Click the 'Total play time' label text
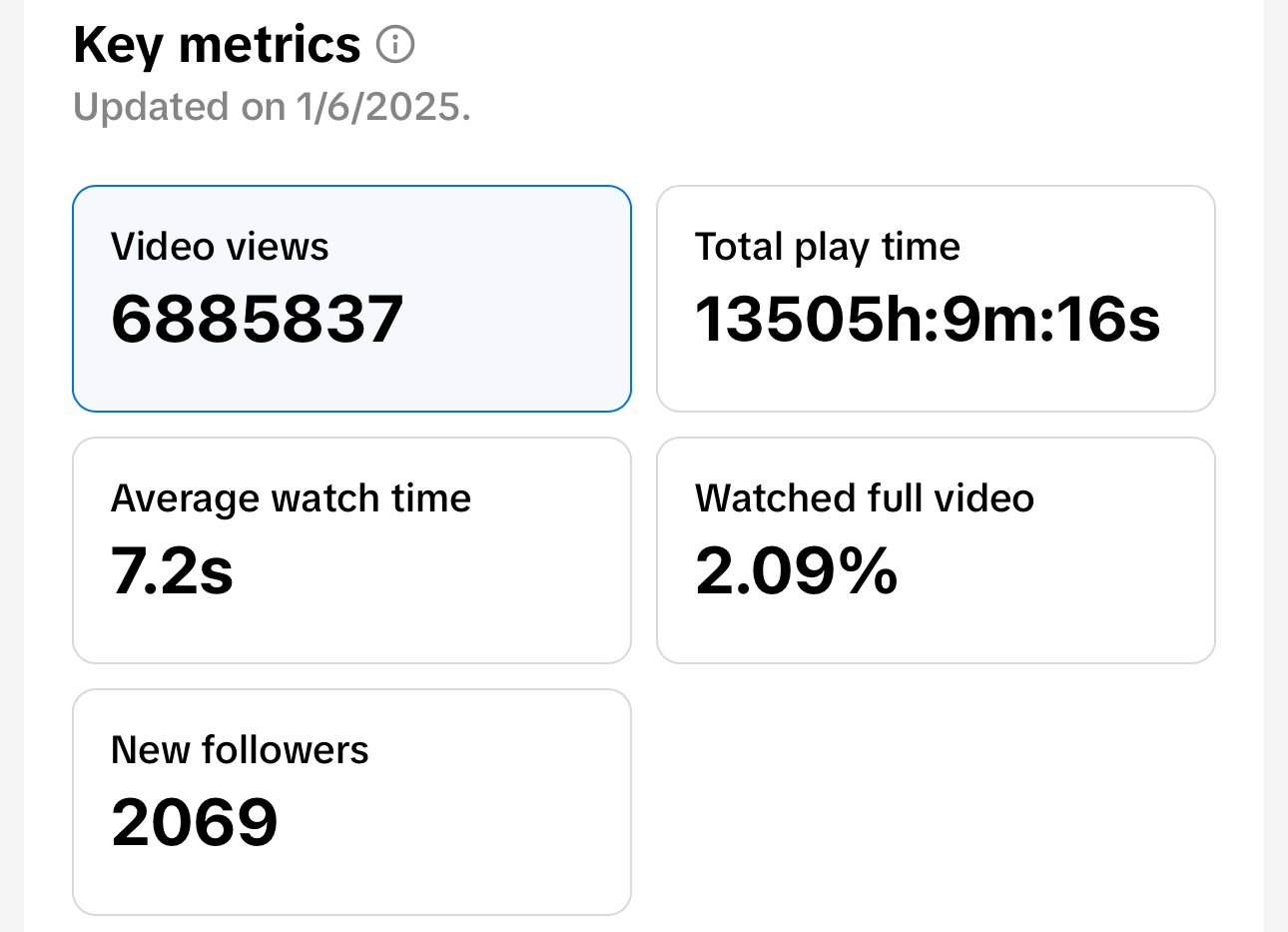1288x932 pixels. click(827, 247)
